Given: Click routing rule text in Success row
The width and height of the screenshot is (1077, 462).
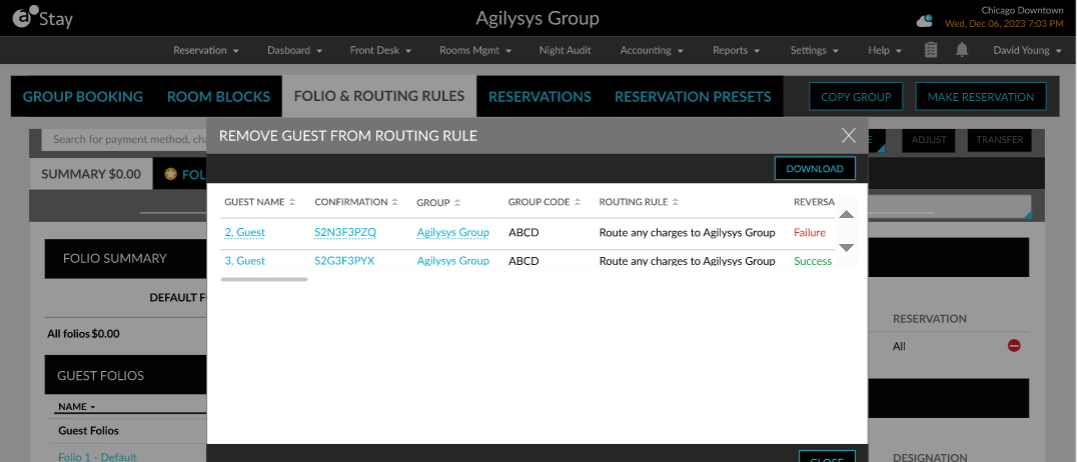Looking at the screenshot, I should (687, 261).
